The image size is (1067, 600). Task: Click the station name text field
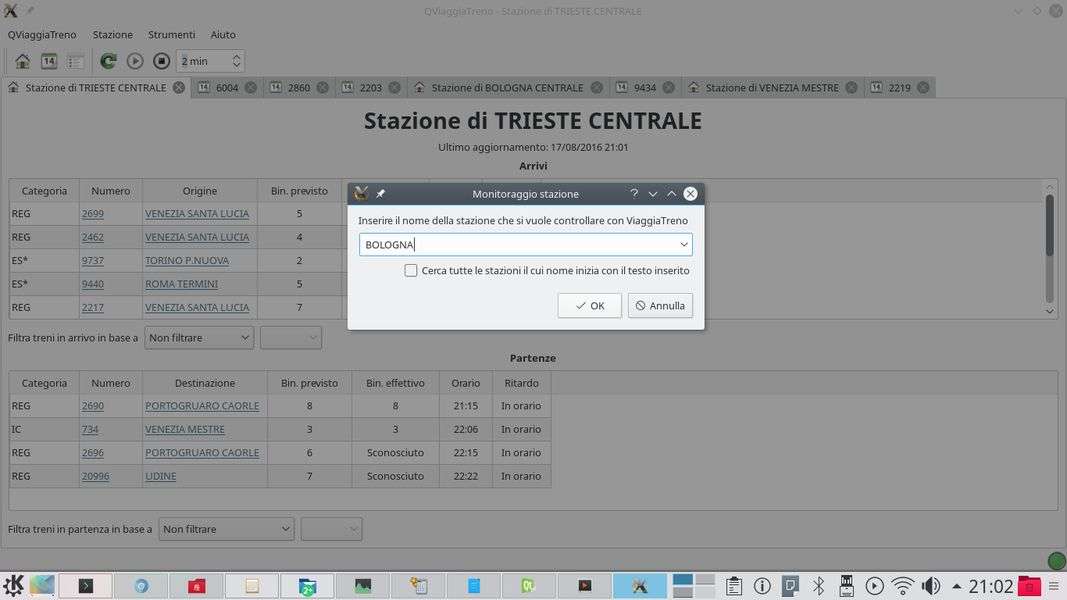(x=515, y=245)
